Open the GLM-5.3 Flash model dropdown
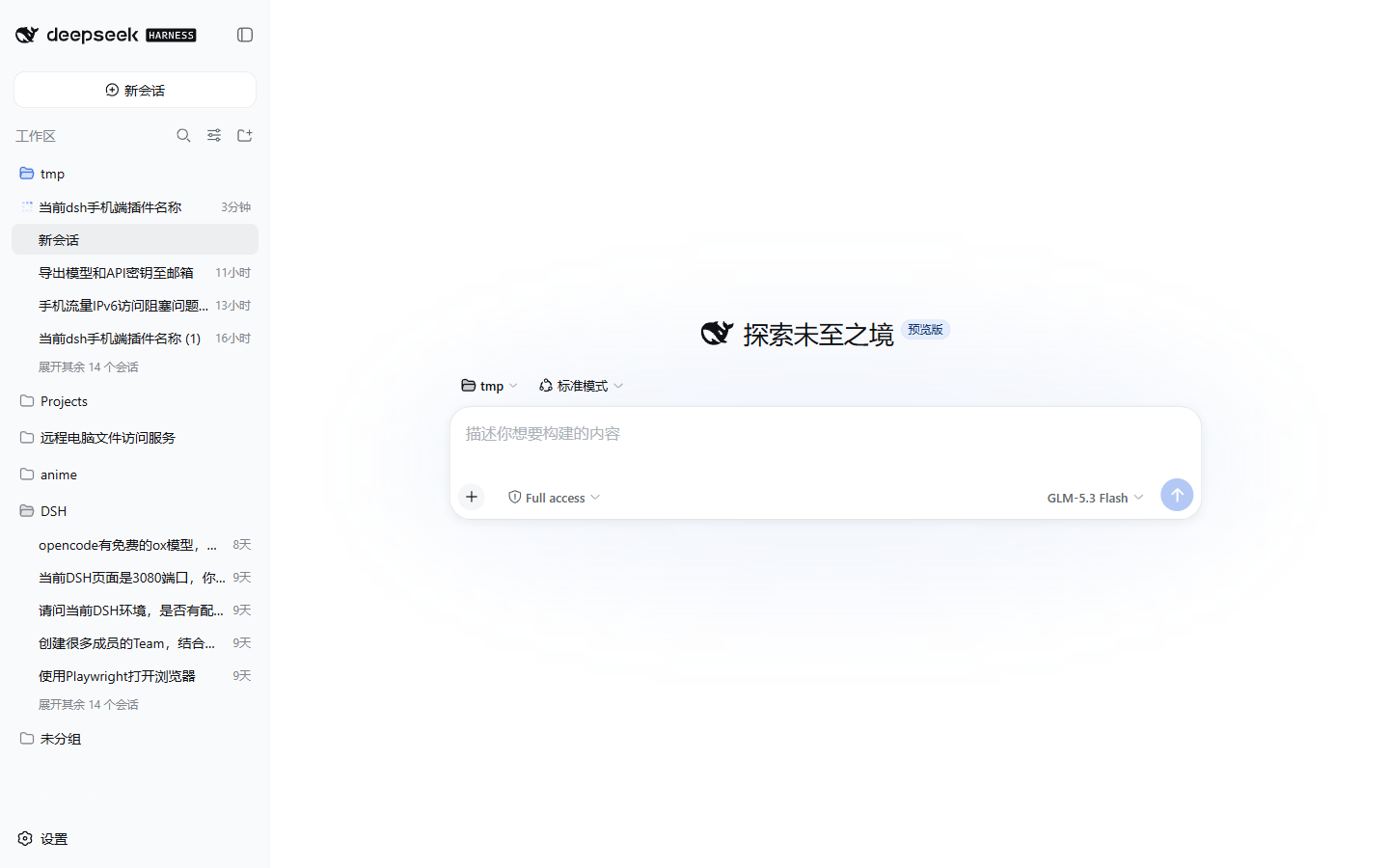 click(1095, 498)
